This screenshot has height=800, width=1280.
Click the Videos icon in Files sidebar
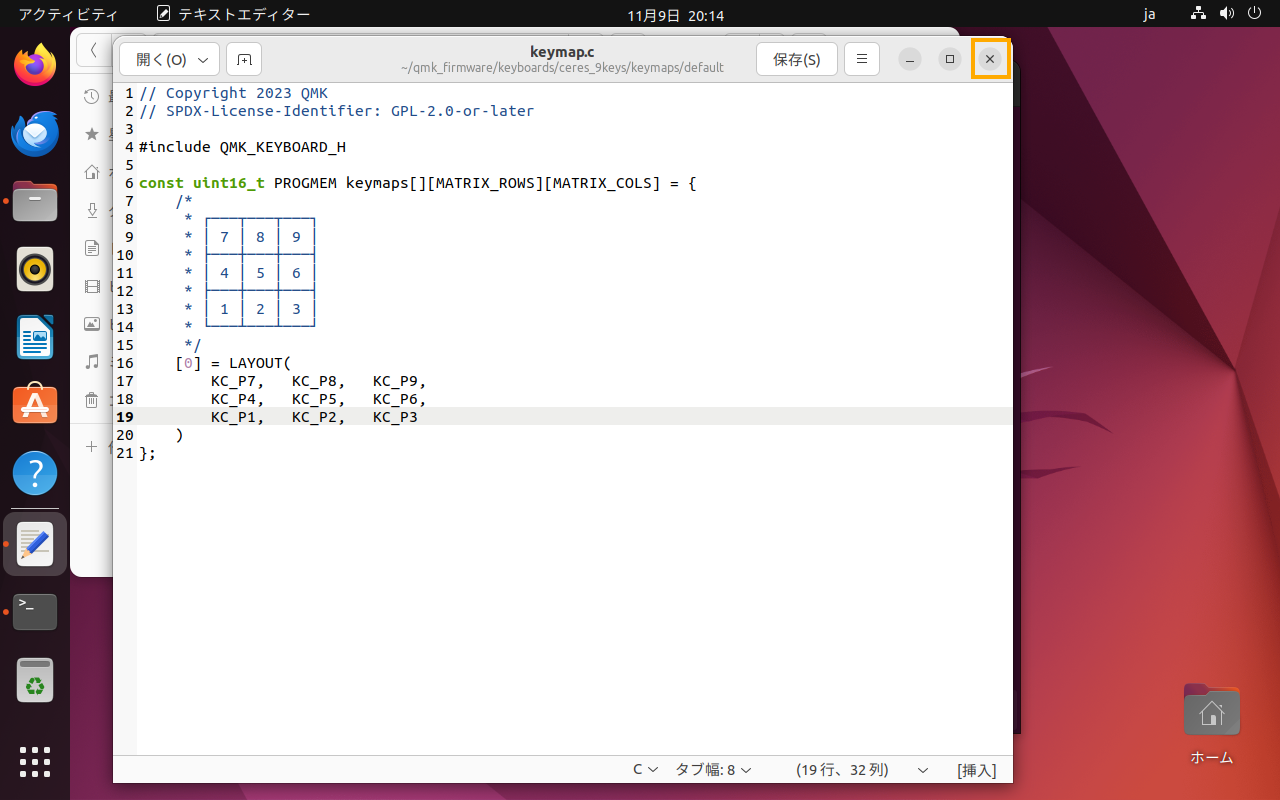coord(92,286)
